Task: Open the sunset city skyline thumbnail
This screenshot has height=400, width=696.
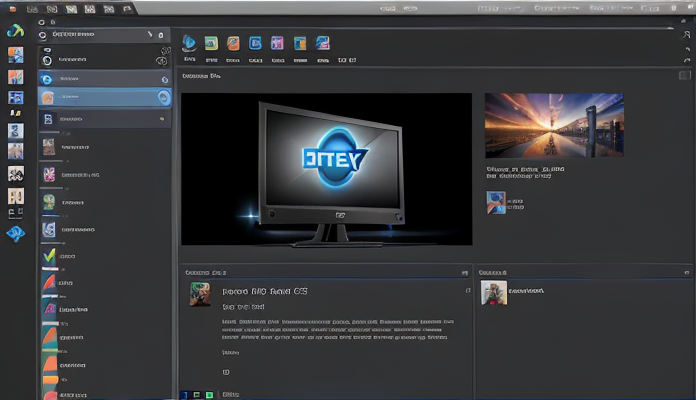Action: [x=553, y=125]
